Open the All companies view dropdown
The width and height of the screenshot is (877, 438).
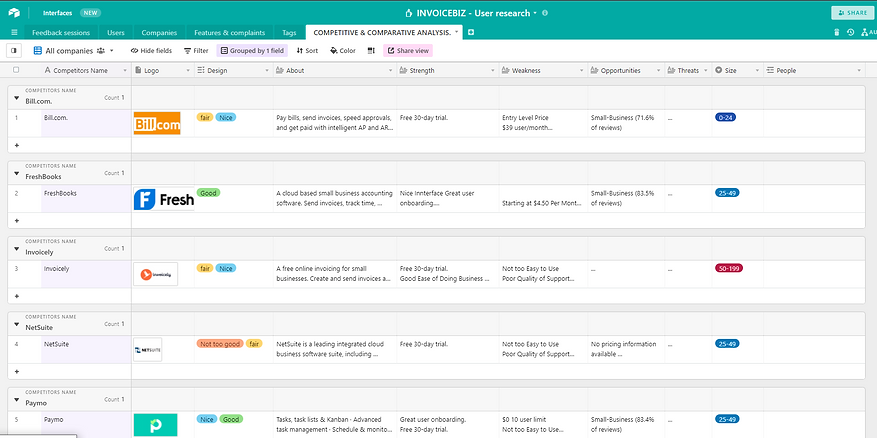pyautogui.click(x=73, y=50)
